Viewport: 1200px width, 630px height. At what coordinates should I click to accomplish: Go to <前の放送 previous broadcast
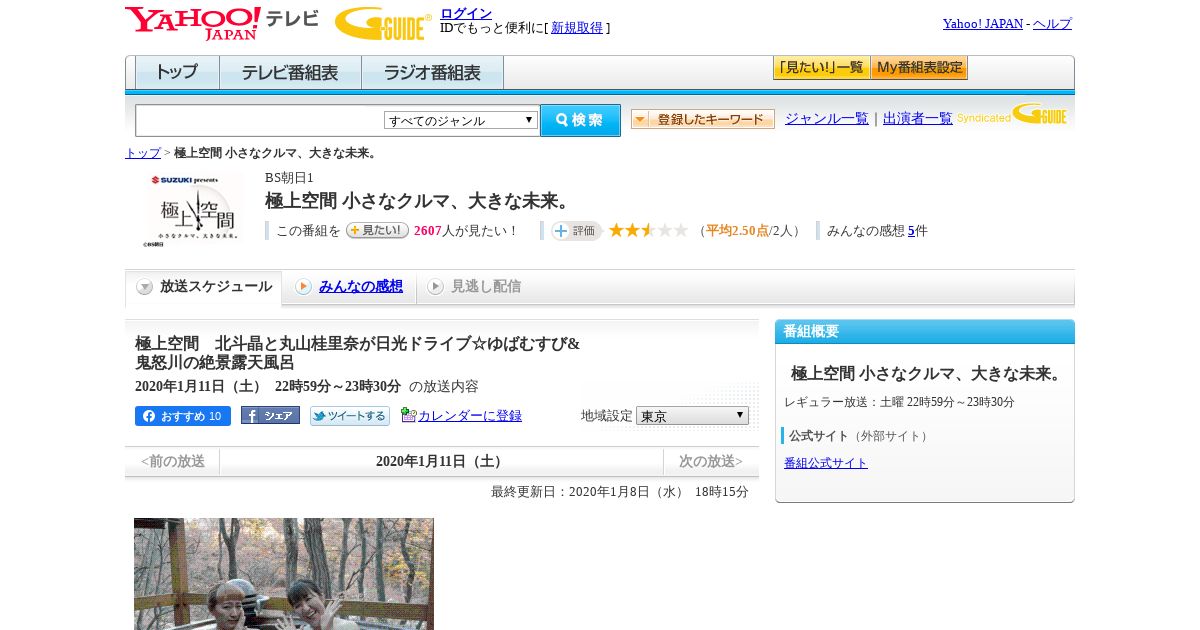[173, 461]
